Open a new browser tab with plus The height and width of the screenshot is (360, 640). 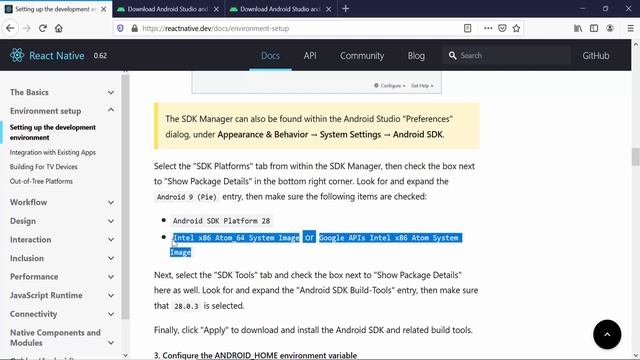tap(345, 9)
